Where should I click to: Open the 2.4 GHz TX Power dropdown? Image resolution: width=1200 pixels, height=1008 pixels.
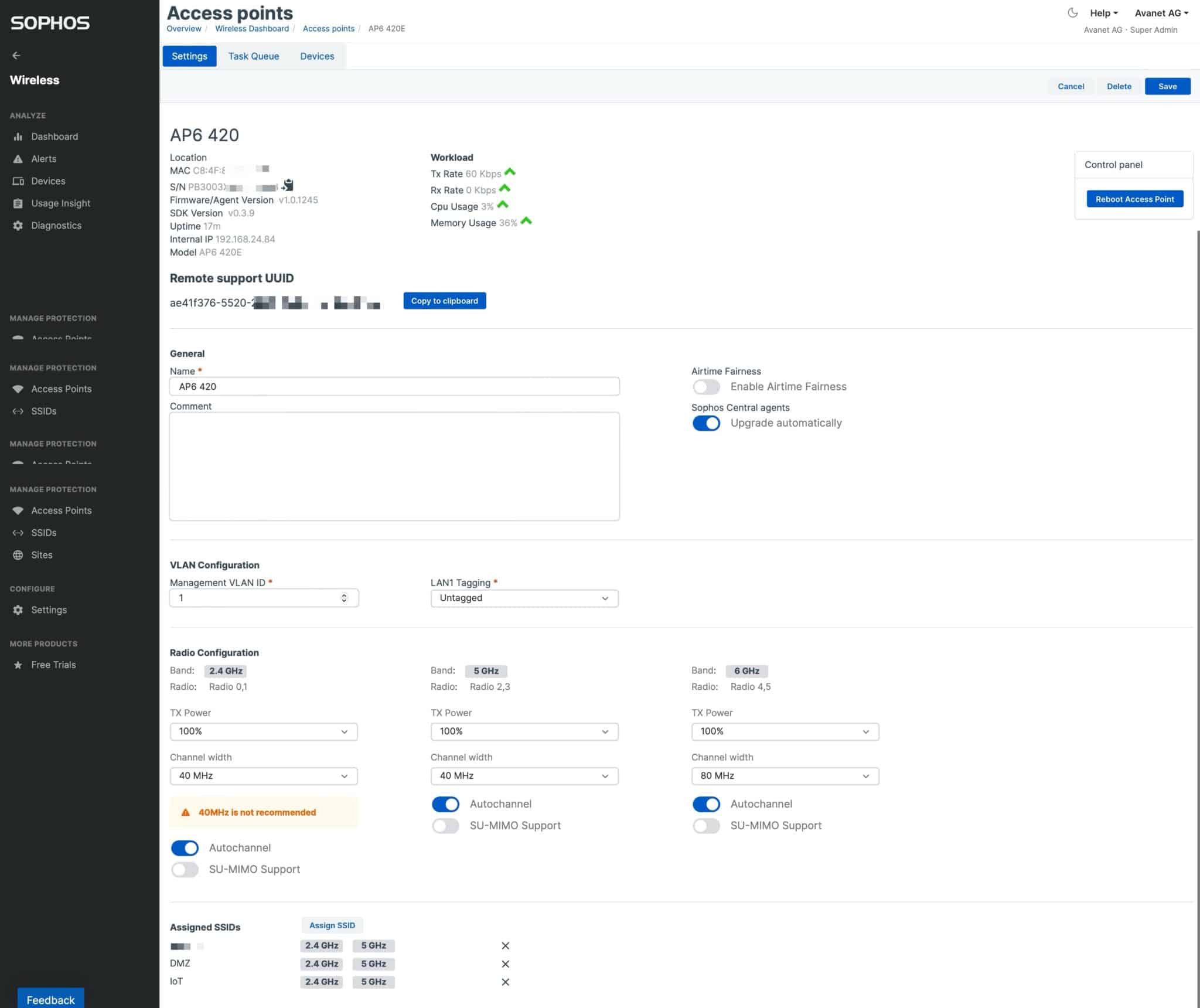pyautogui.click(x=262, y=731)
